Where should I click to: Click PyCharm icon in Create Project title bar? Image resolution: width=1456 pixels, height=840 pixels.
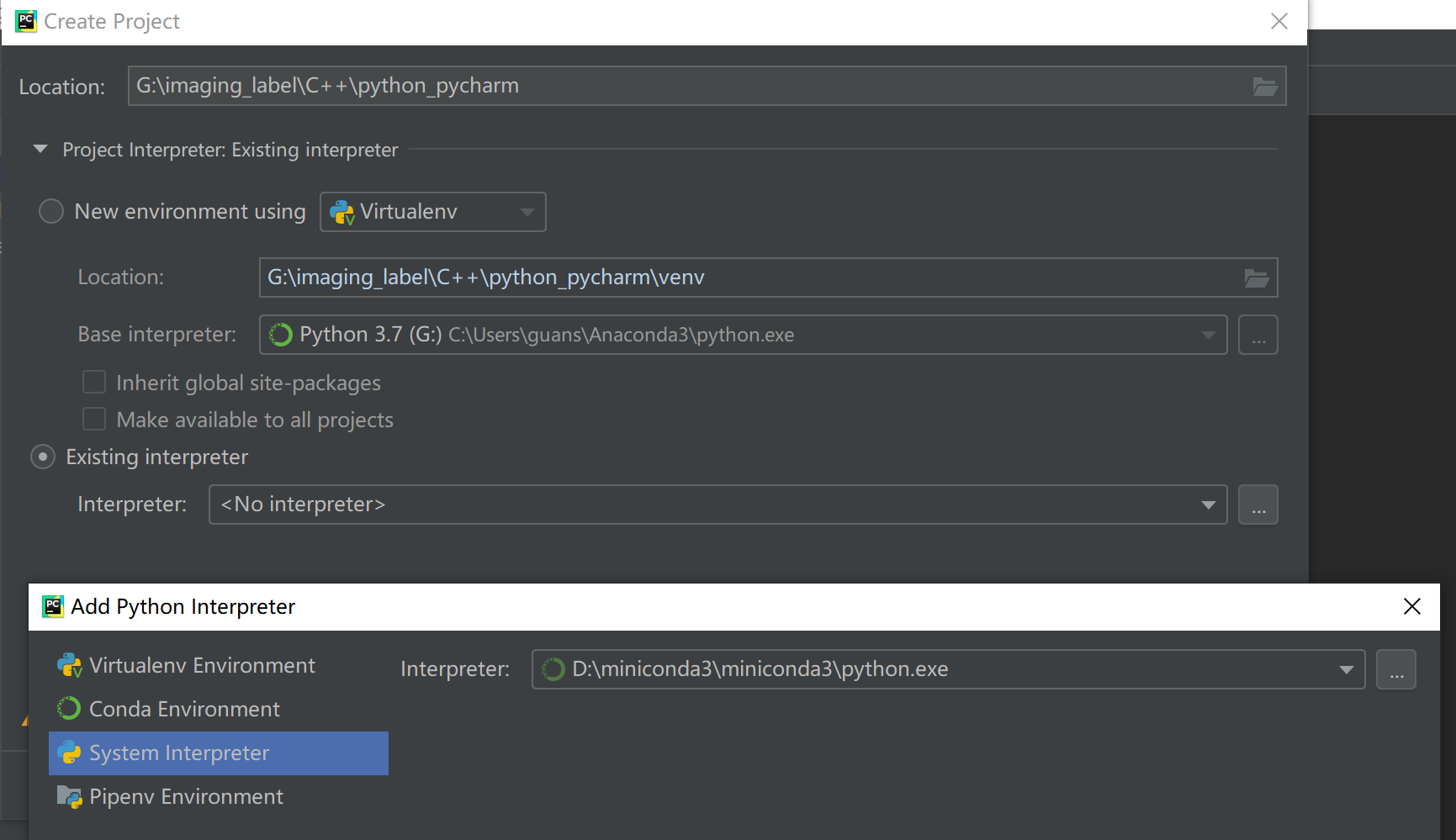coord(26,21)
